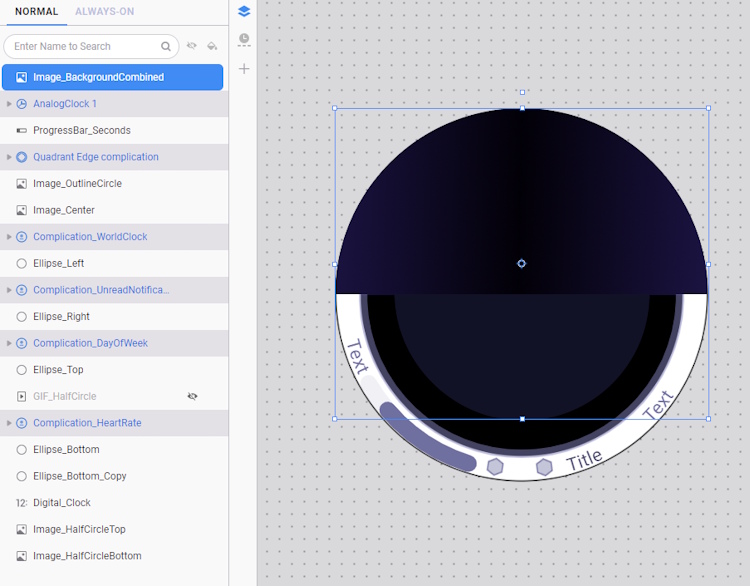This screenshot has width=750, height=586.
Task: Click the clock history icon in side strip
Action: pos(244,40)
